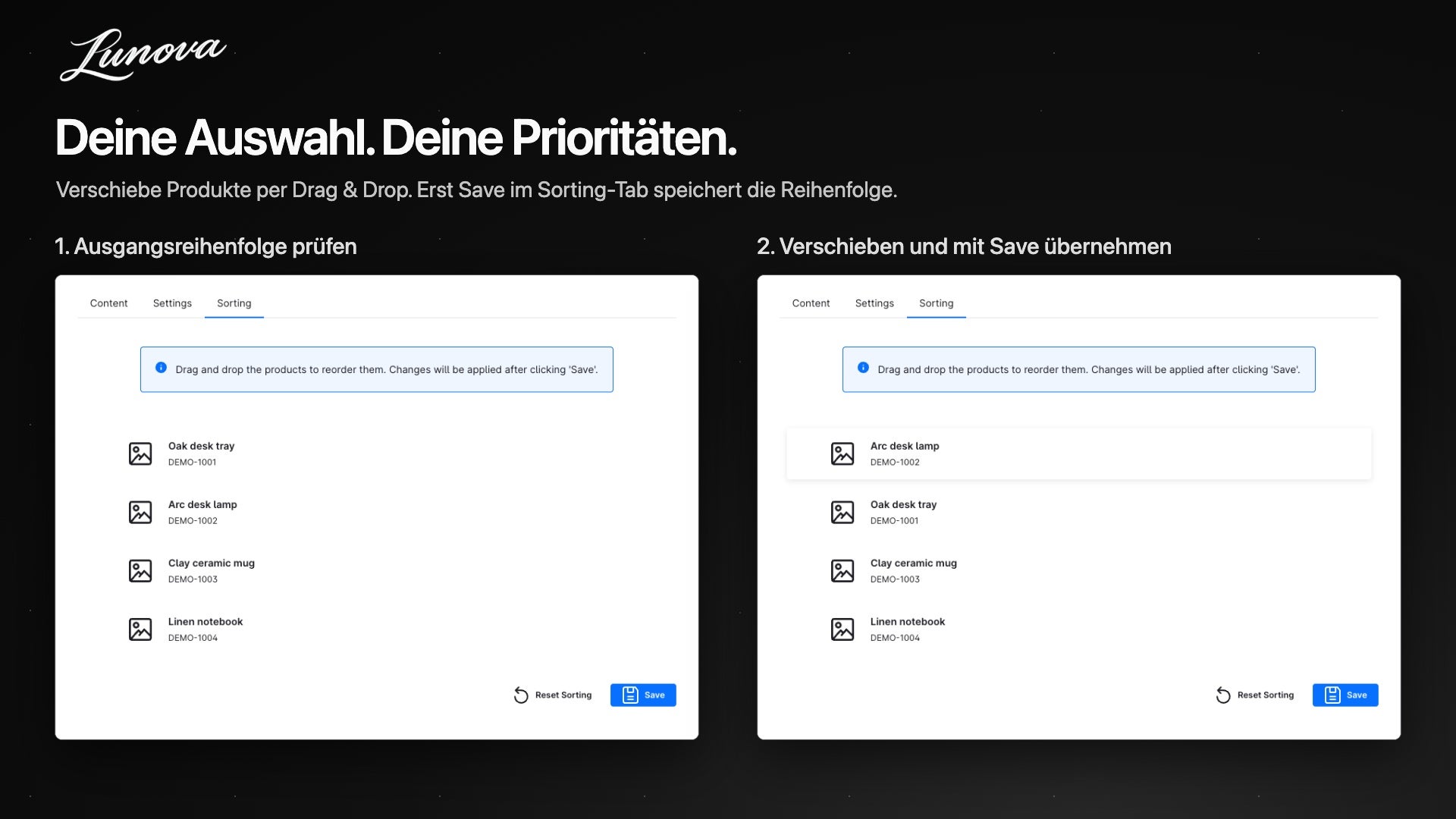Click the Clay ceramic mug image icon in right panel
Screen dimensions: 1456x819
point(843,570)
